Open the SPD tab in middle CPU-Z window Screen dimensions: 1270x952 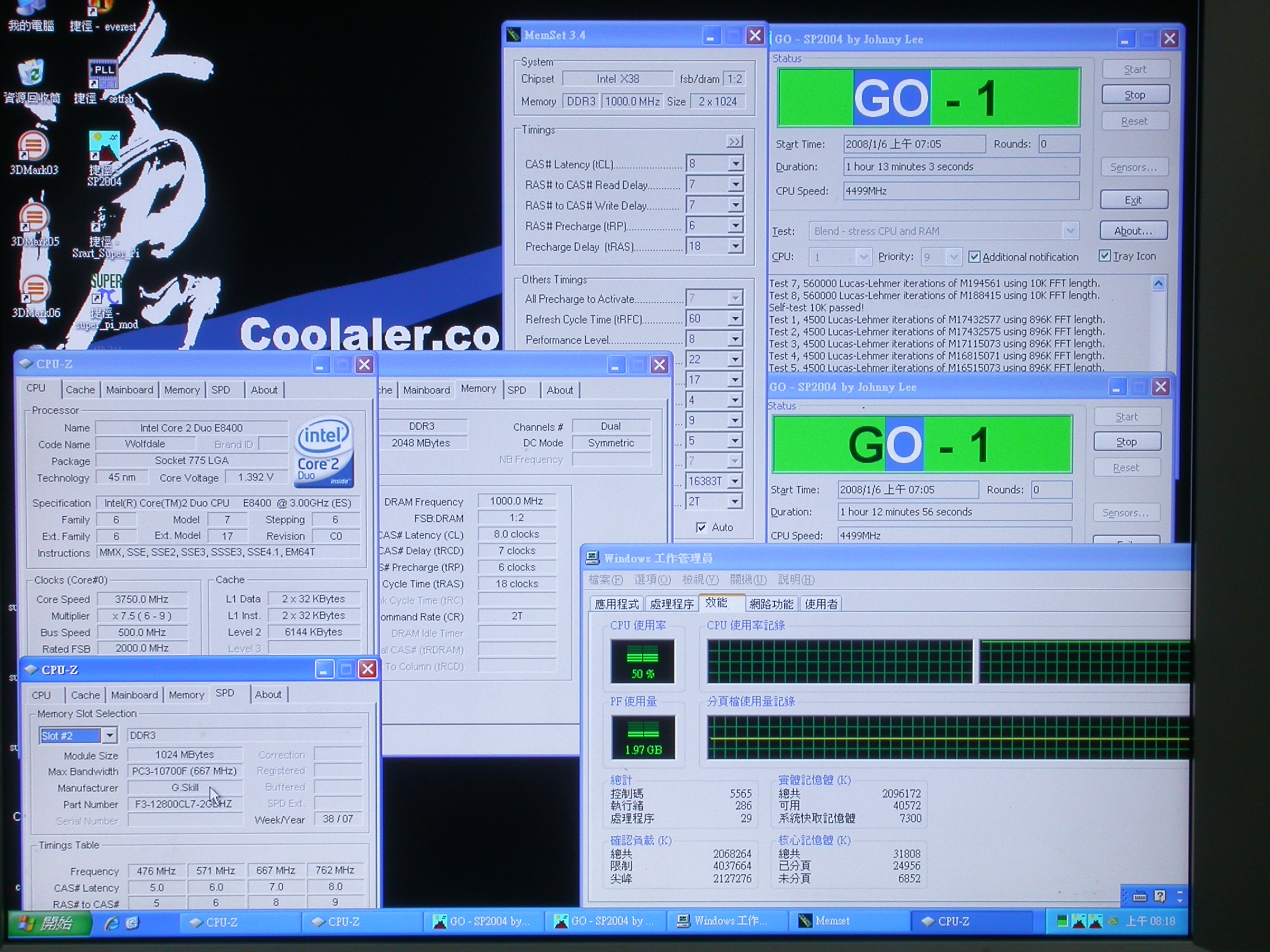coord(516,389)
